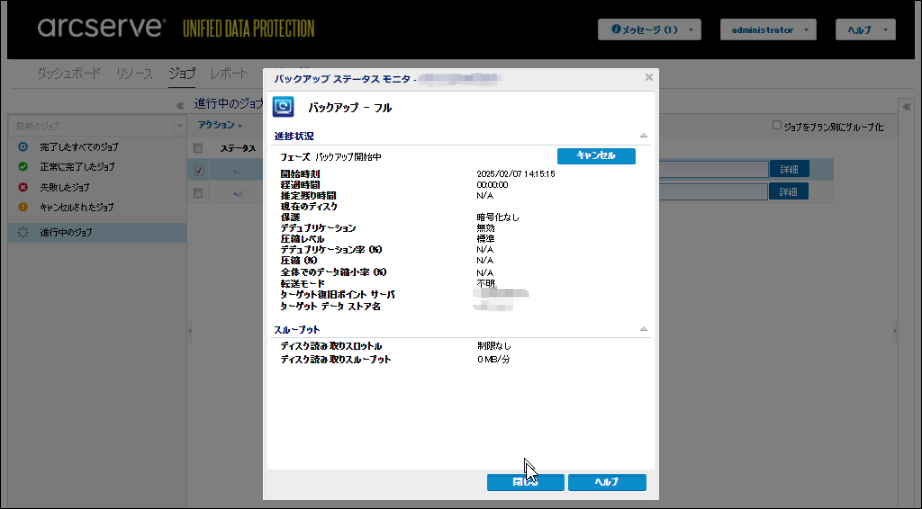The width and height of the screenshot is (922, 509).
Task: Click 詳細 button in first job row
Action: [789, 169]
